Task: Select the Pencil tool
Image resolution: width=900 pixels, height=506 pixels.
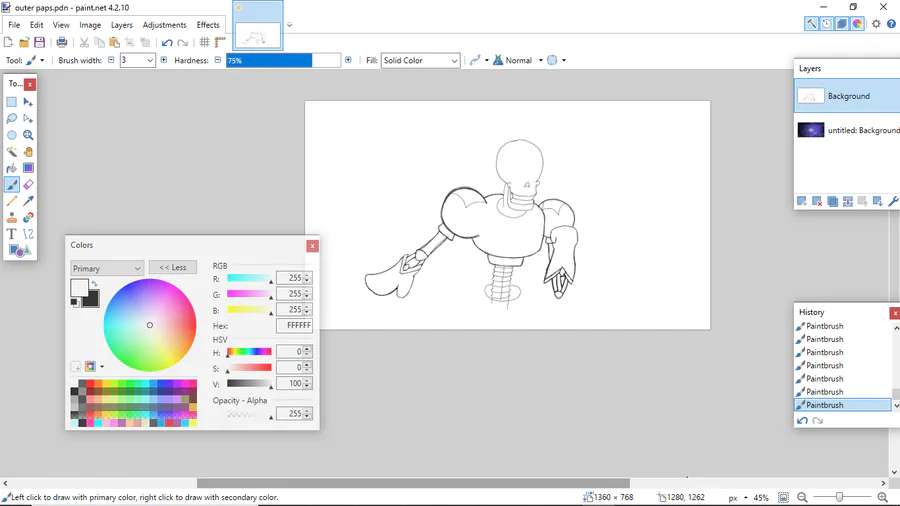Action: [11, 201]
